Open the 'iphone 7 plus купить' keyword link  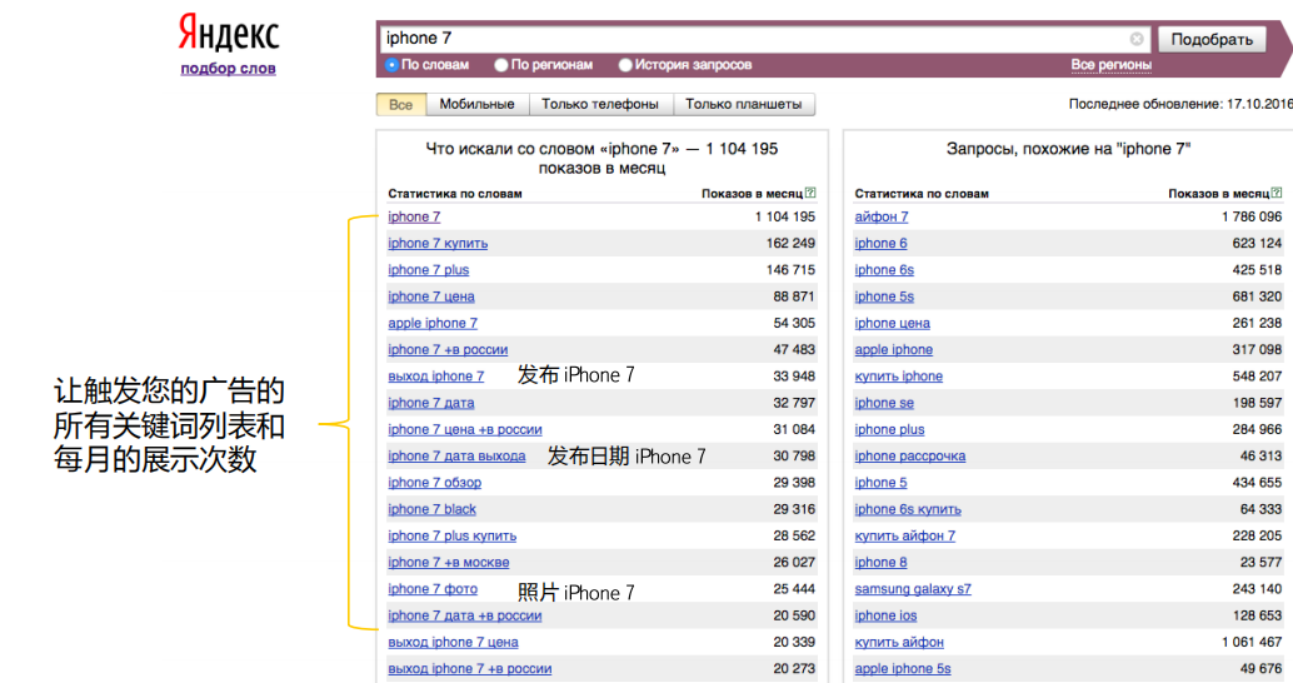tap(452, 536)
